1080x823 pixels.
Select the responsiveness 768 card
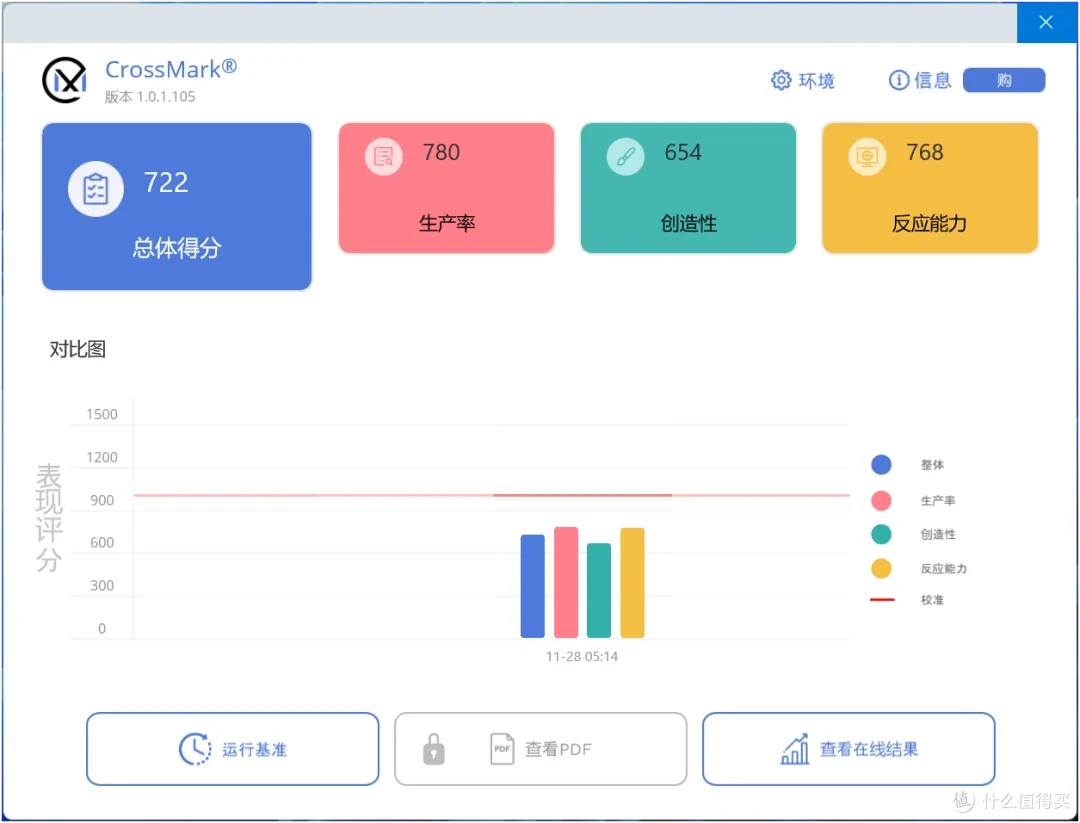[x=930, y=188]
